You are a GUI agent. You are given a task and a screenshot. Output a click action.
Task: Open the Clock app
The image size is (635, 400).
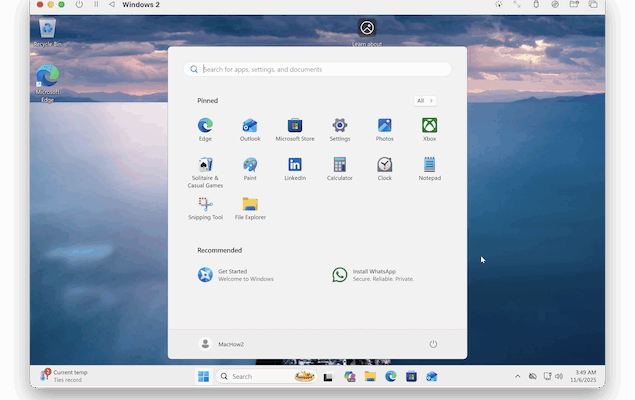click(384, 169)
